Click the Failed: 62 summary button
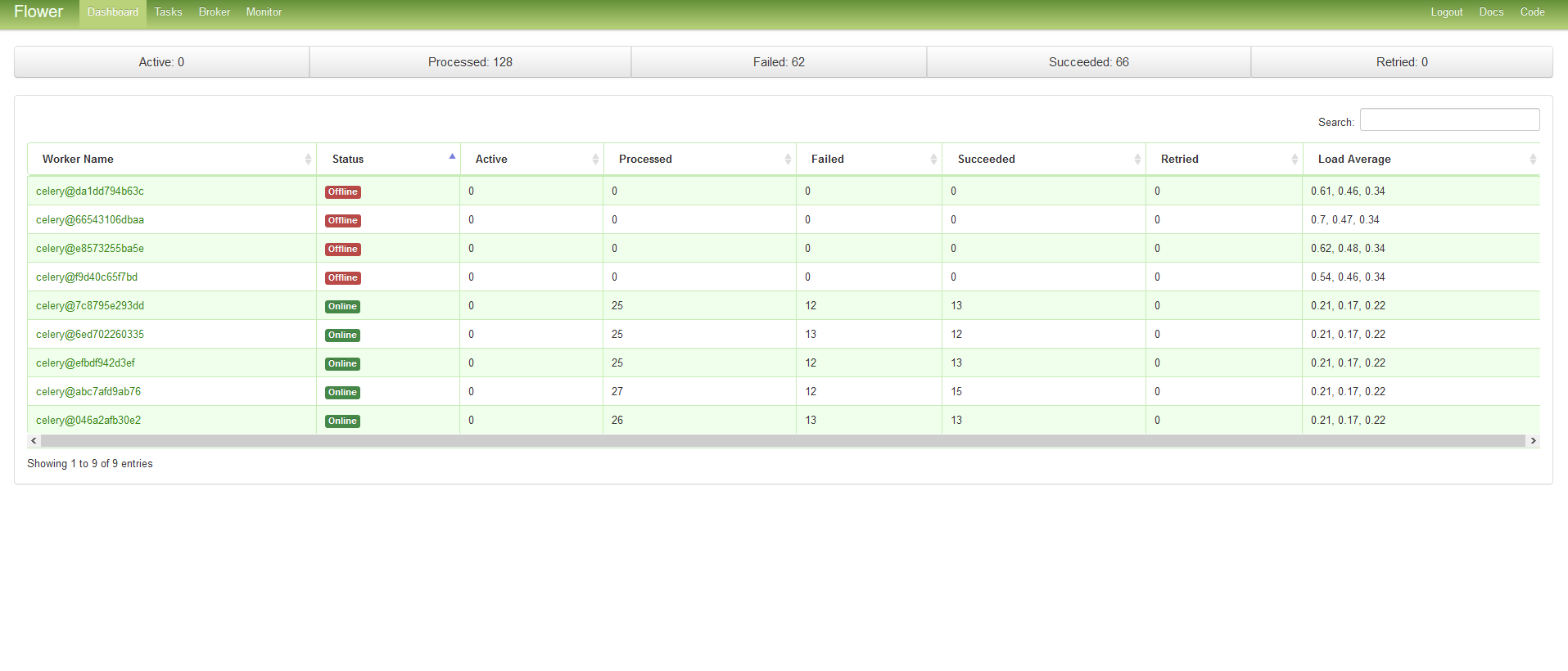The height and width of the screenshot is (671, 1568). 779,62
